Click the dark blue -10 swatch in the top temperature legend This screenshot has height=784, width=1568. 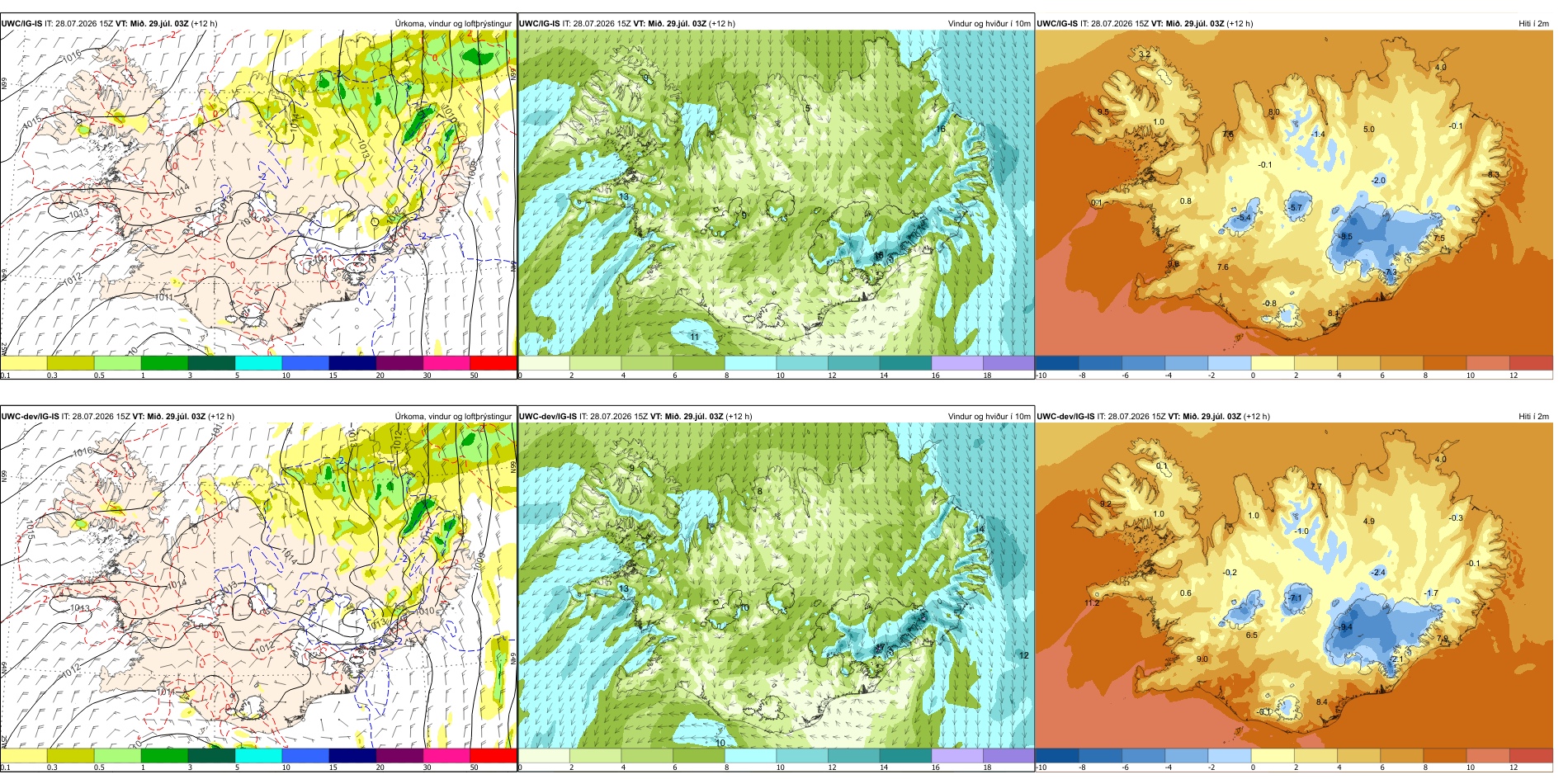pyautogui.click(x=1057, y=363)
